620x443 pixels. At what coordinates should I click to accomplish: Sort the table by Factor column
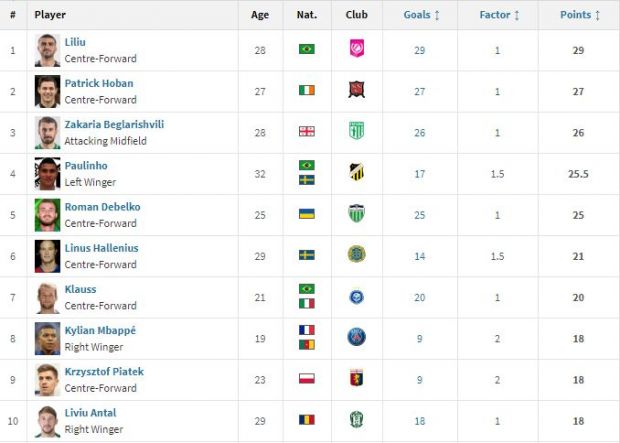499,15
